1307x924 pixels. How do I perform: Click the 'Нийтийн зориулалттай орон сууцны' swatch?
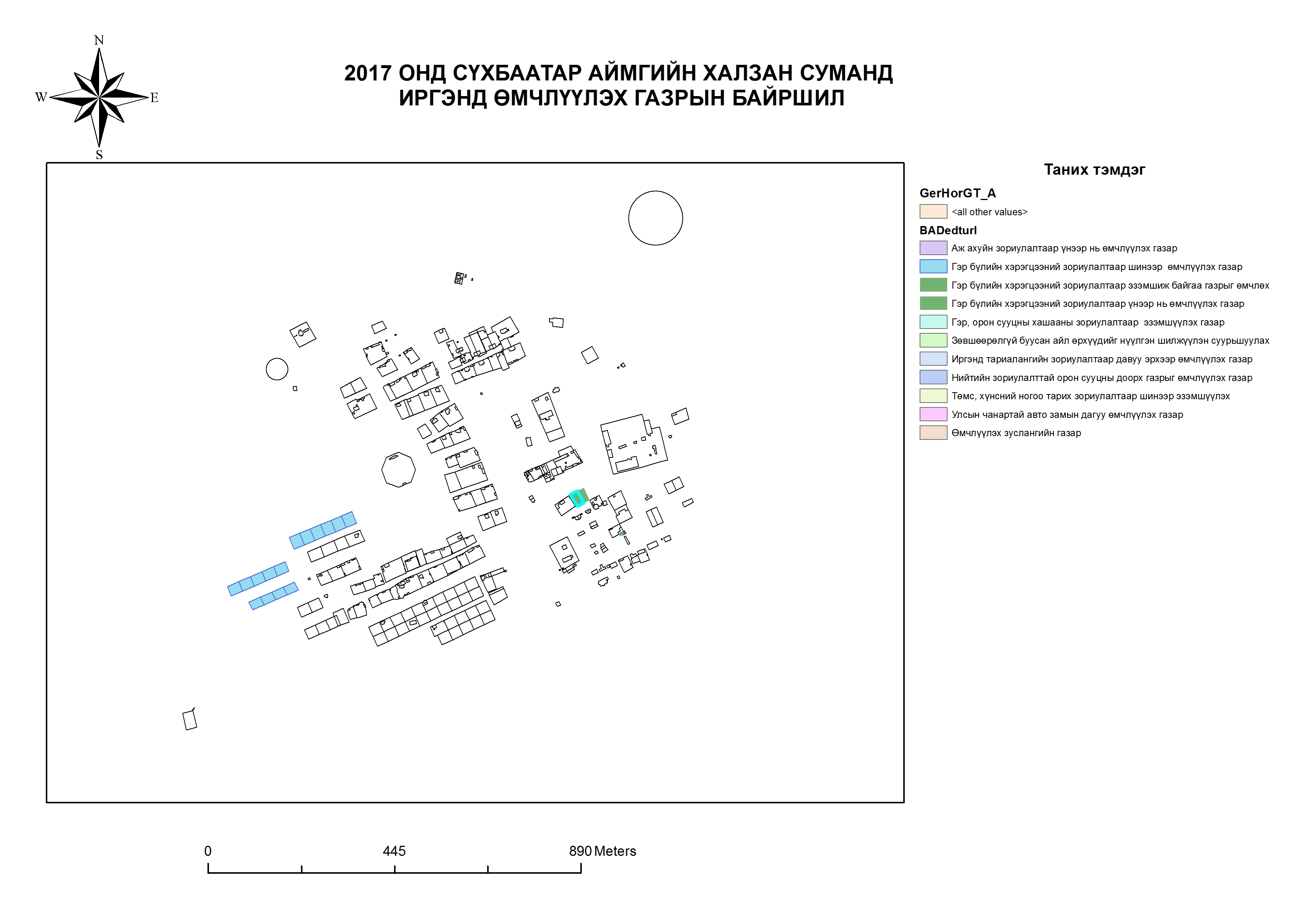point(933,377)
